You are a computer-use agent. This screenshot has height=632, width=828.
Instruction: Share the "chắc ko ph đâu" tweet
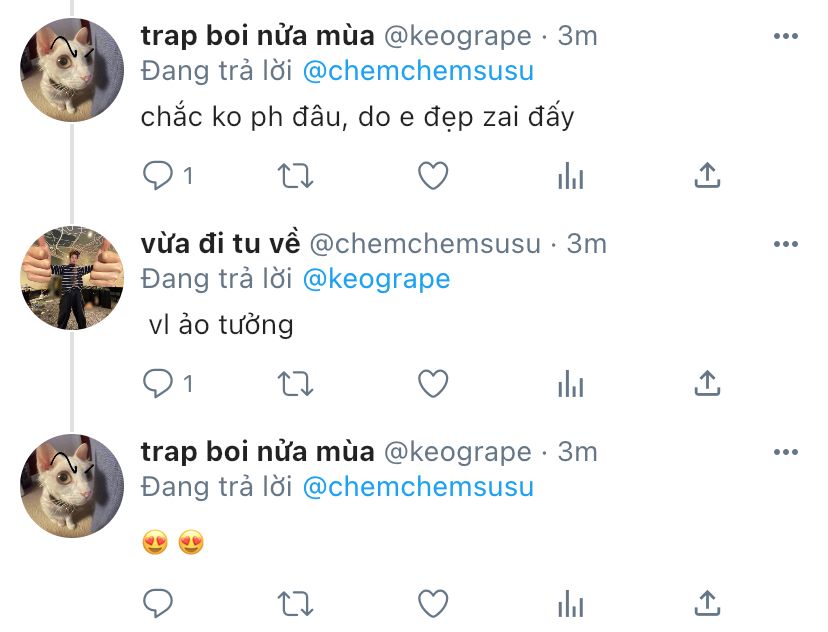pos(707,177)
